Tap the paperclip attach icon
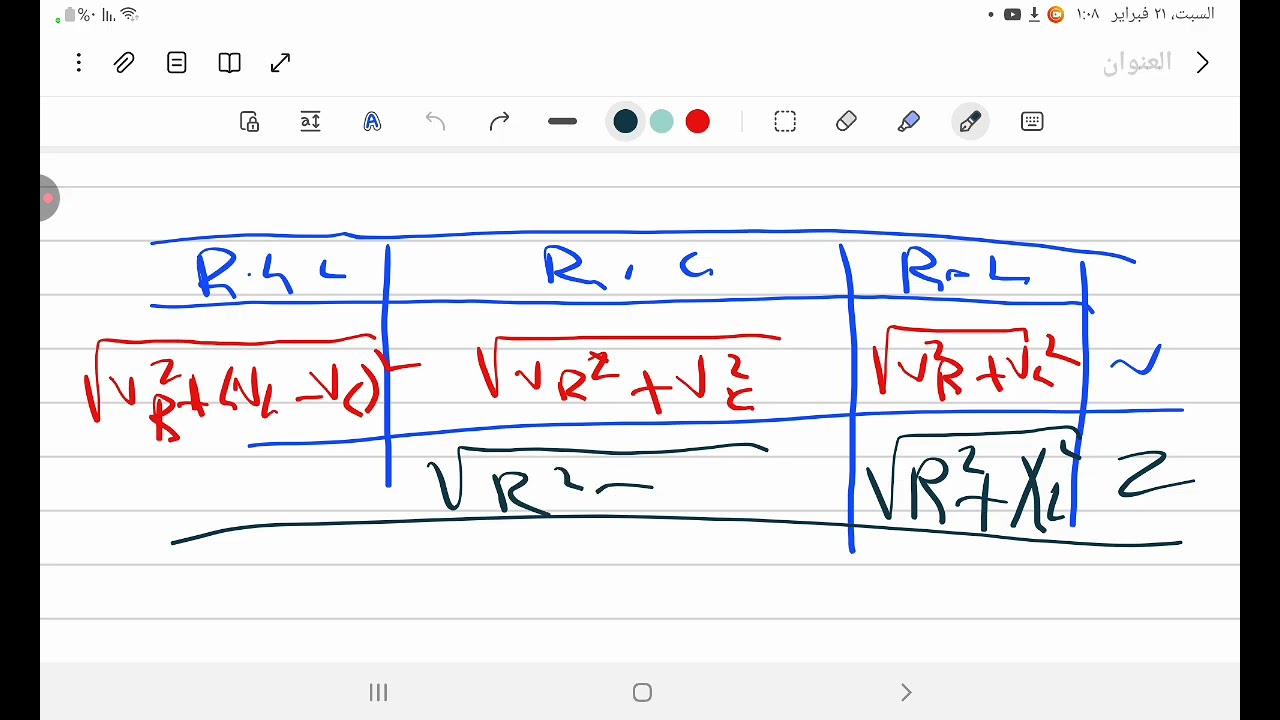 pos(124,63)
